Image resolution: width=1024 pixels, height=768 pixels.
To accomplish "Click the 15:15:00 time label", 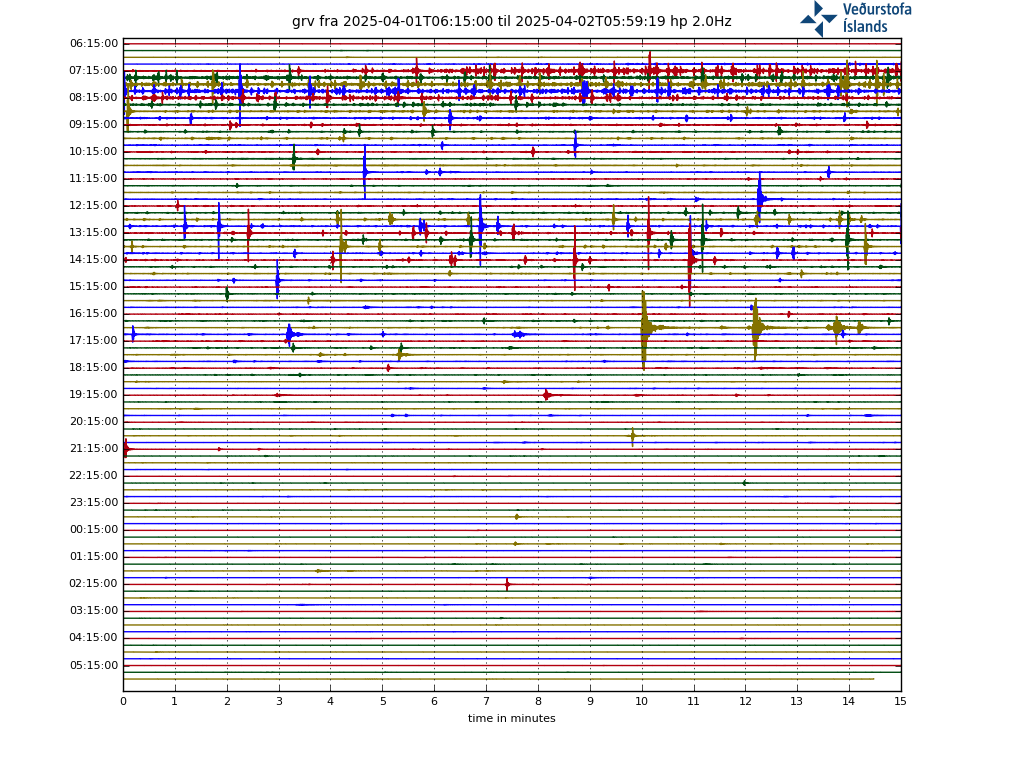I will tap(94, 287).
